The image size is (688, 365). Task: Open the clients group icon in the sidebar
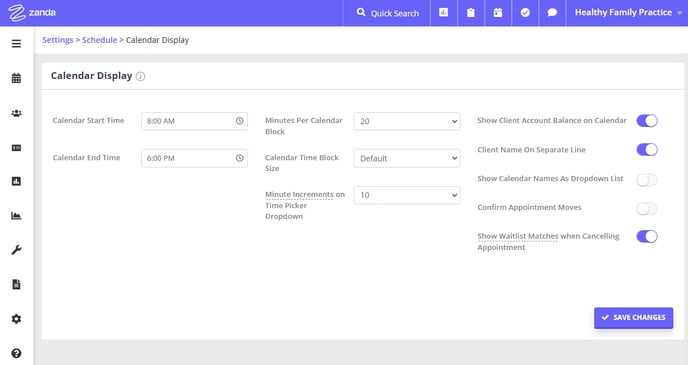point(16,113)
